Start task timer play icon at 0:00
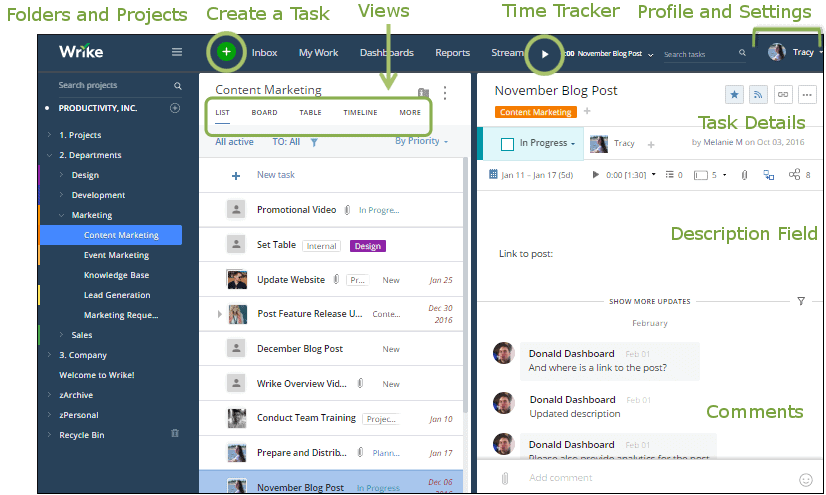 tap(596, 174)
